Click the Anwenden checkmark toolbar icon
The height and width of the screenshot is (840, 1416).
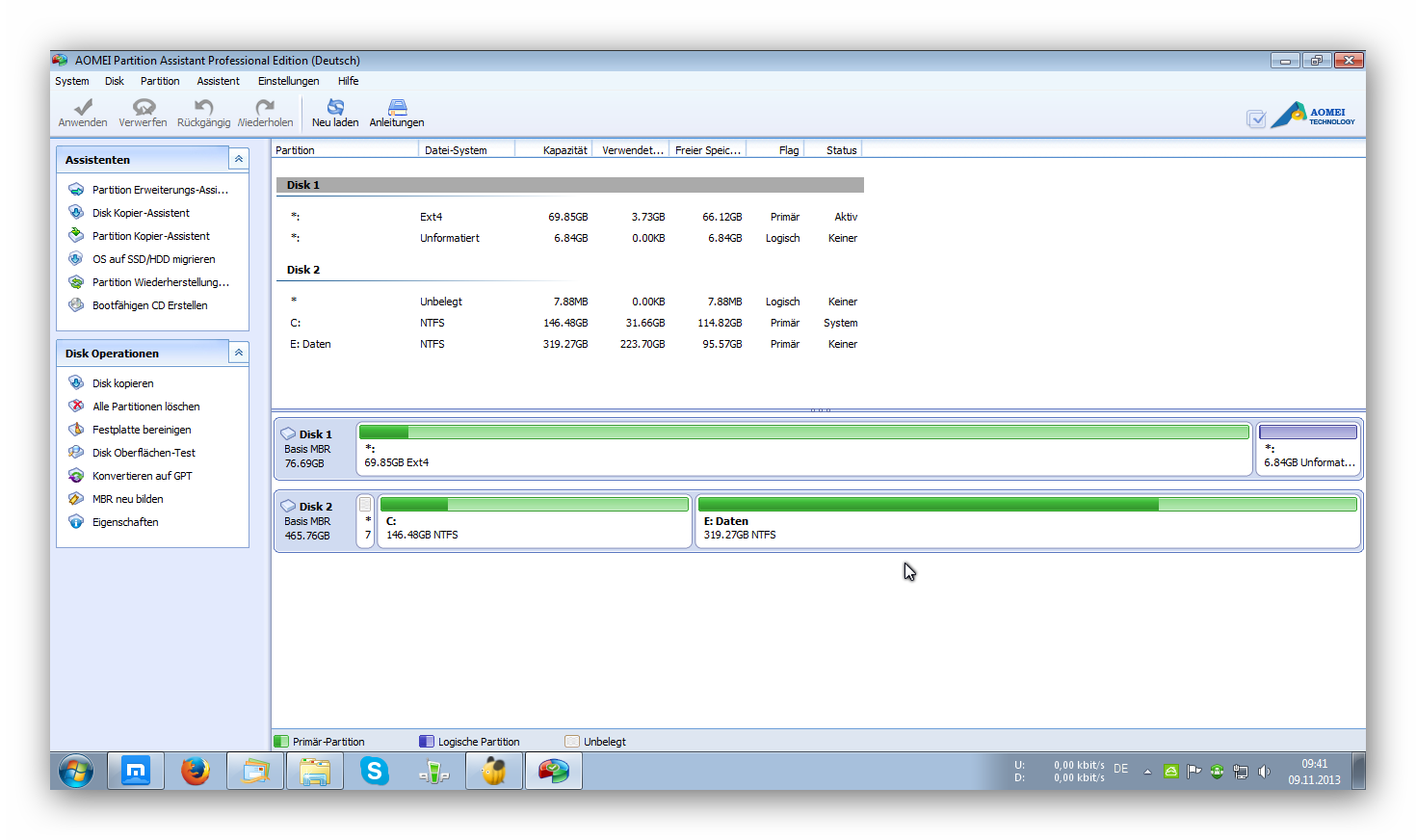tap(83, 108)
